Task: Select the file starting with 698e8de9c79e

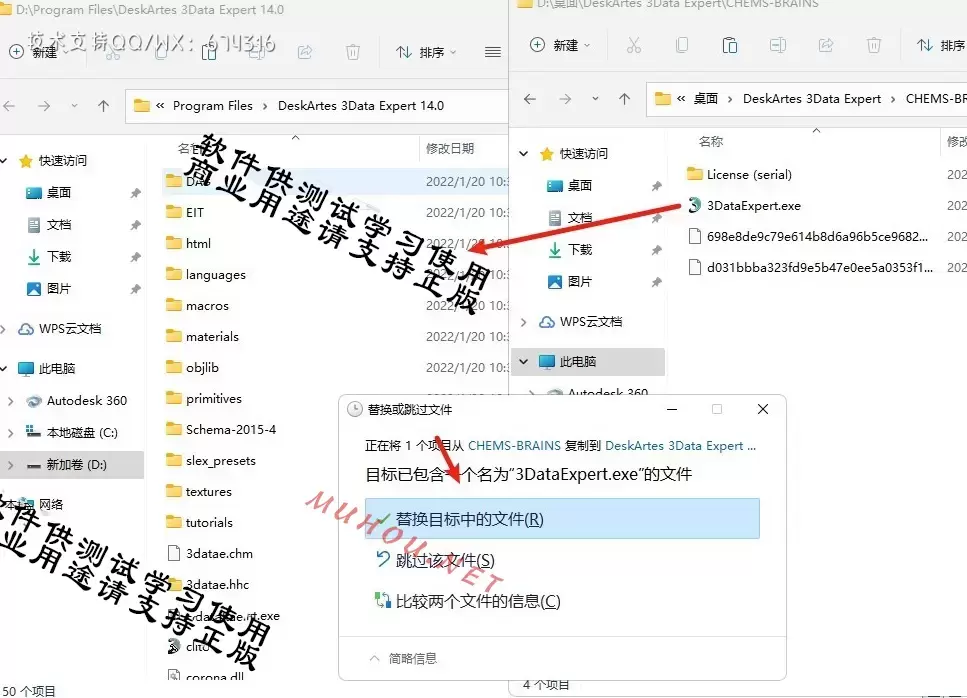Action: (817, 236)
